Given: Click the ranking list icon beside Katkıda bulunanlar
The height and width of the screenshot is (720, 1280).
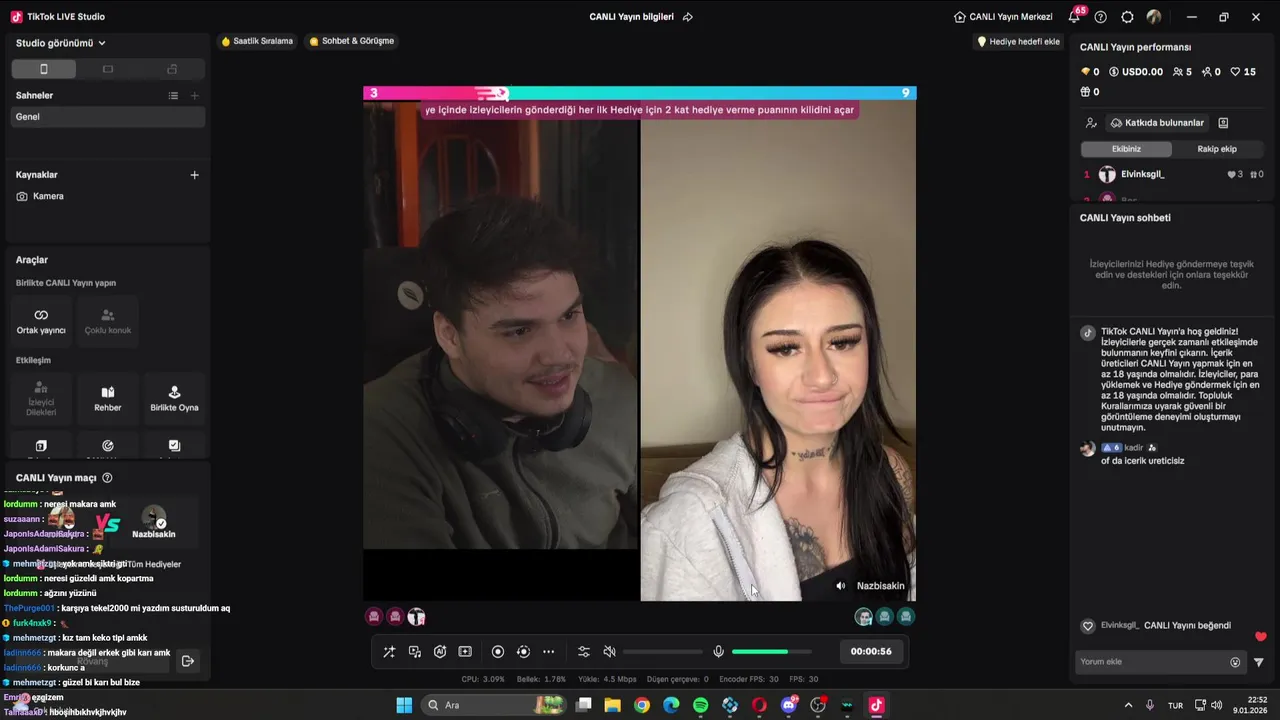Looking at the screenshot, I should coord(1223,123).
